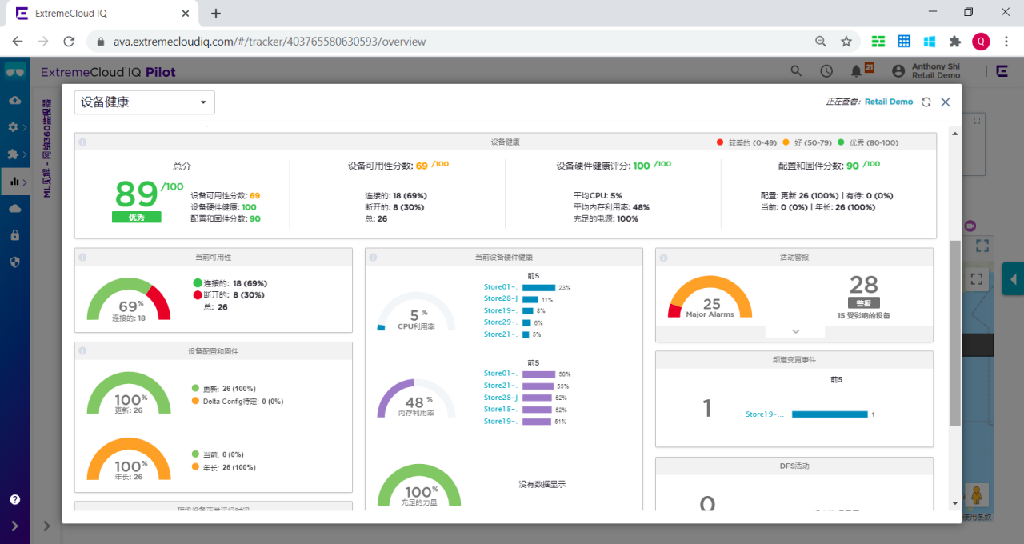
Task: Click Store19 in the CPU top 5 list
Action: [500, 311]
